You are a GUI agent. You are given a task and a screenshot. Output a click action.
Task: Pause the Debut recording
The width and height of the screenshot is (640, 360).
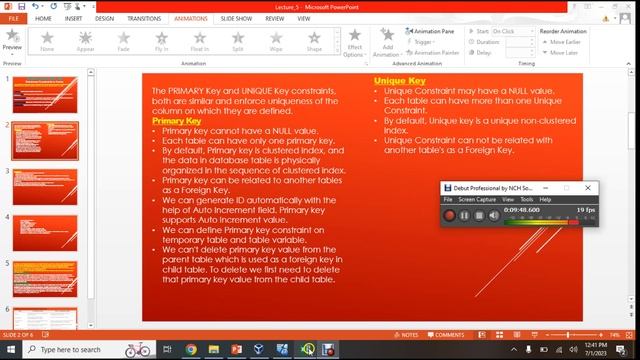click(x=464, y=215)
